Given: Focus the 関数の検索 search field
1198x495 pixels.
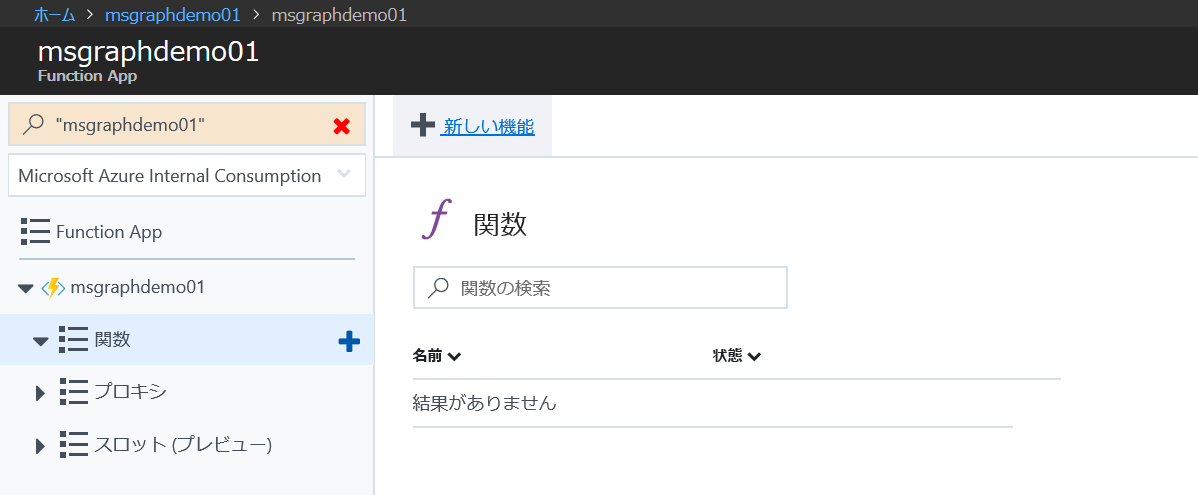Looking at the screenshot, I should pos(600,288).
